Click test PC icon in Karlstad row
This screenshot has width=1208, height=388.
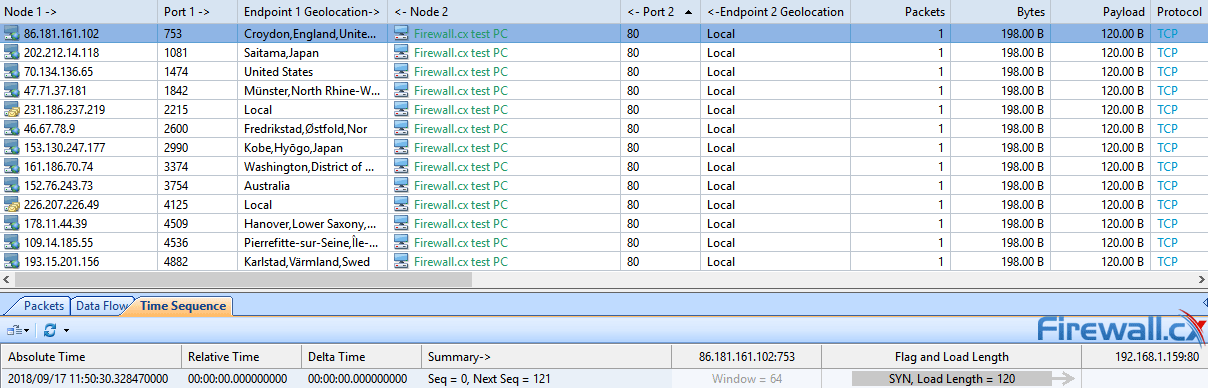[402, 262]
